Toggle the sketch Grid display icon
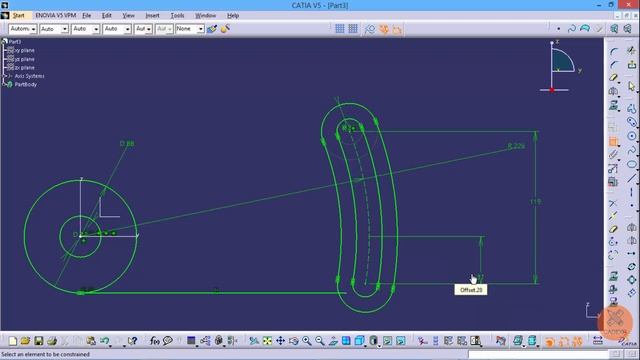 pyautogui.click(x=340, y=29)
